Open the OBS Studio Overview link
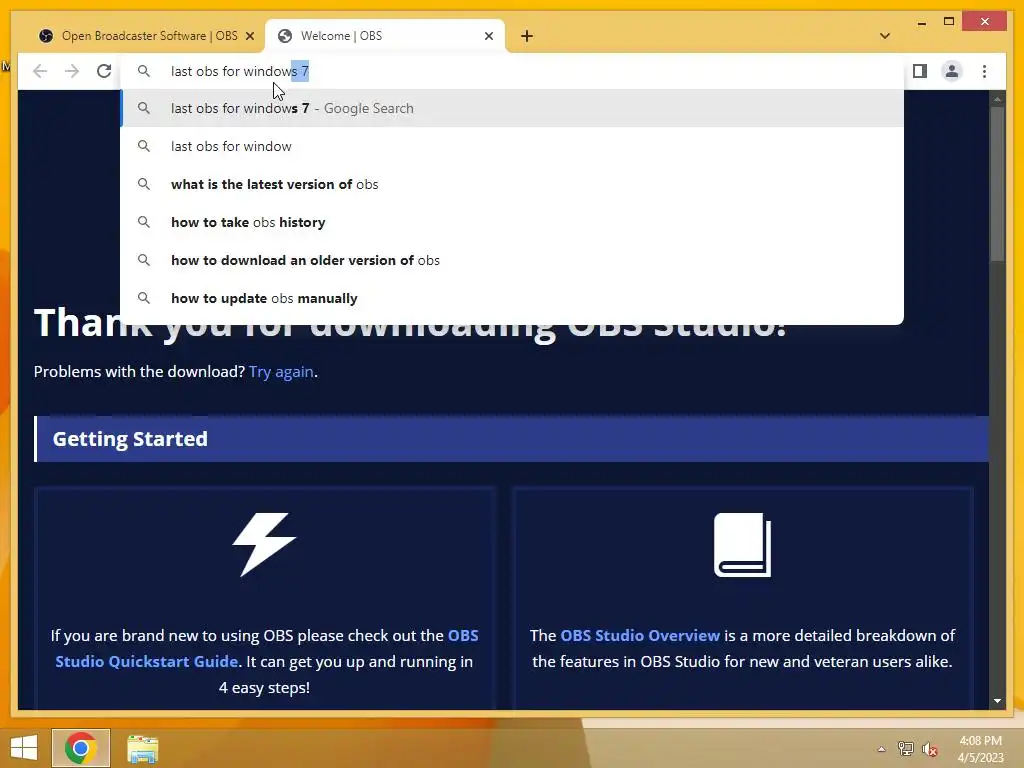This screenshot has height=768, width=1024. (640, 635)
